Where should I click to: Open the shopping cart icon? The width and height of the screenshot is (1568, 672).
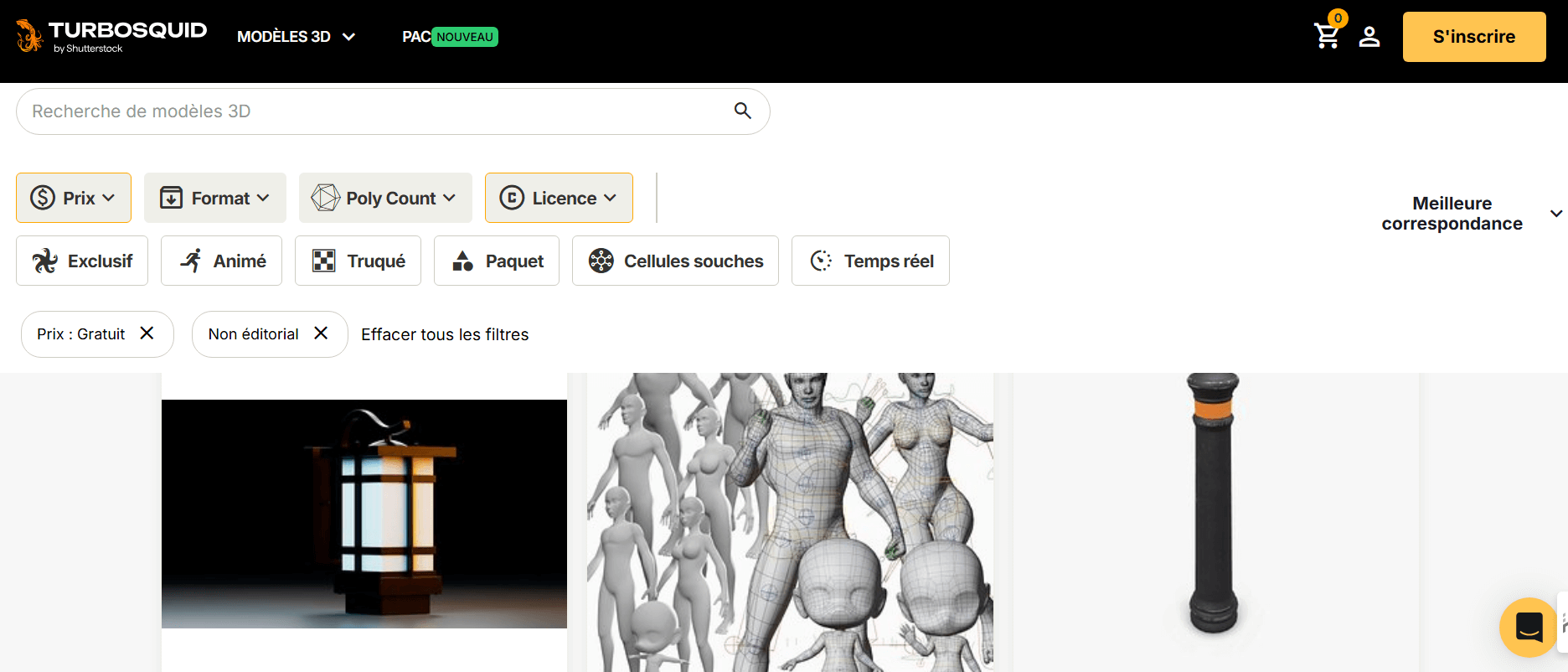click(1327, 36)
